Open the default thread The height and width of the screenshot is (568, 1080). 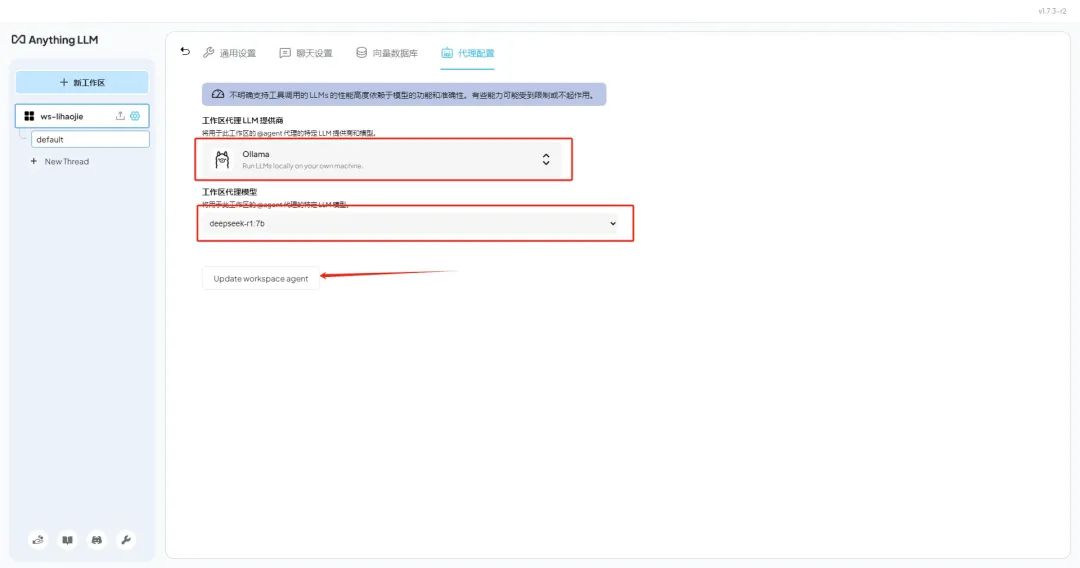click(x=90, y=139)
